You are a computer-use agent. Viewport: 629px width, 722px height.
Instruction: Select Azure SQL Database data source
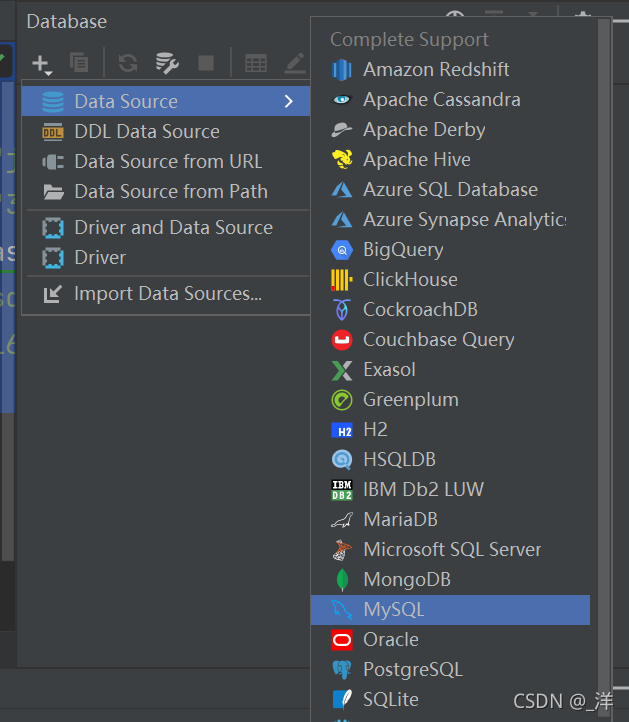click(450, 189)
